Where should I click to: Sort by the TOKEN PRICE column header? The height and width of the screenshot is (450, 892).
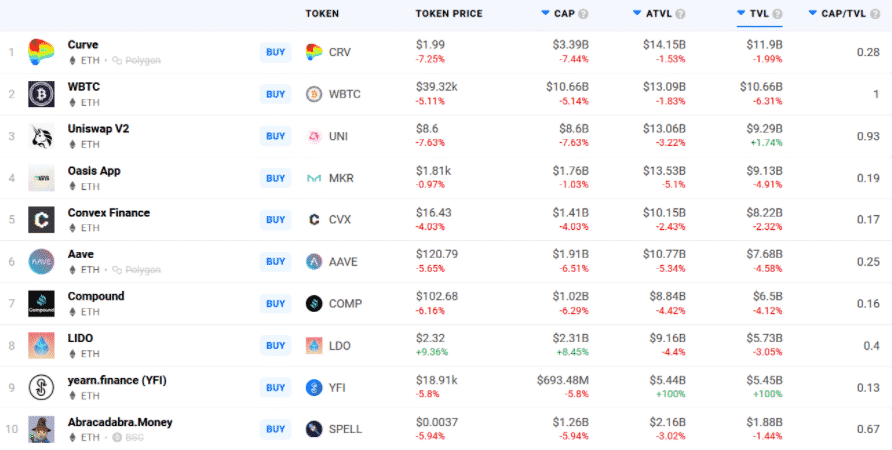pos(448,14)
